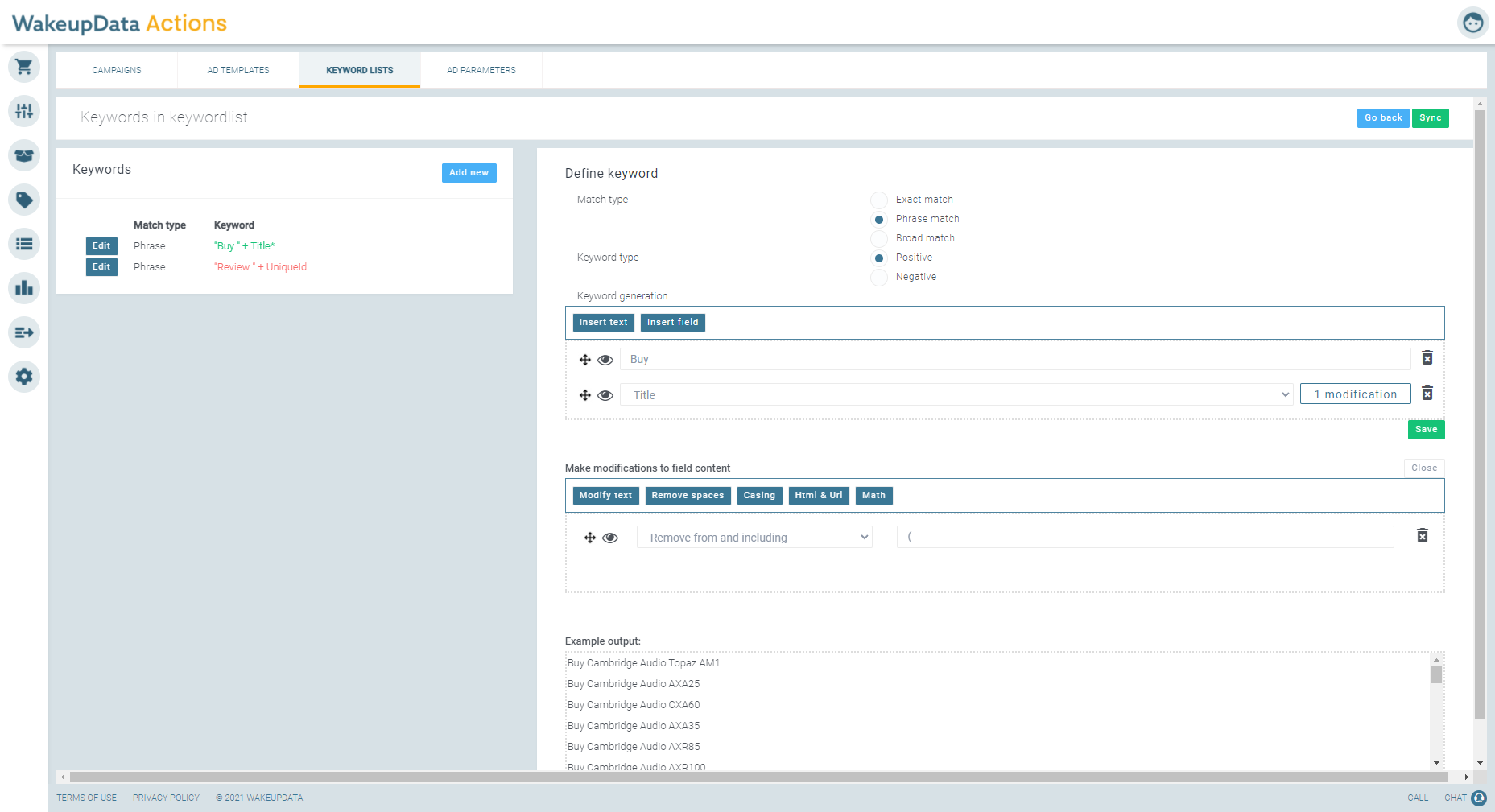Open Remove from and including dropdown
Viewport: 1495px width, 812px height.
(754, 537)
